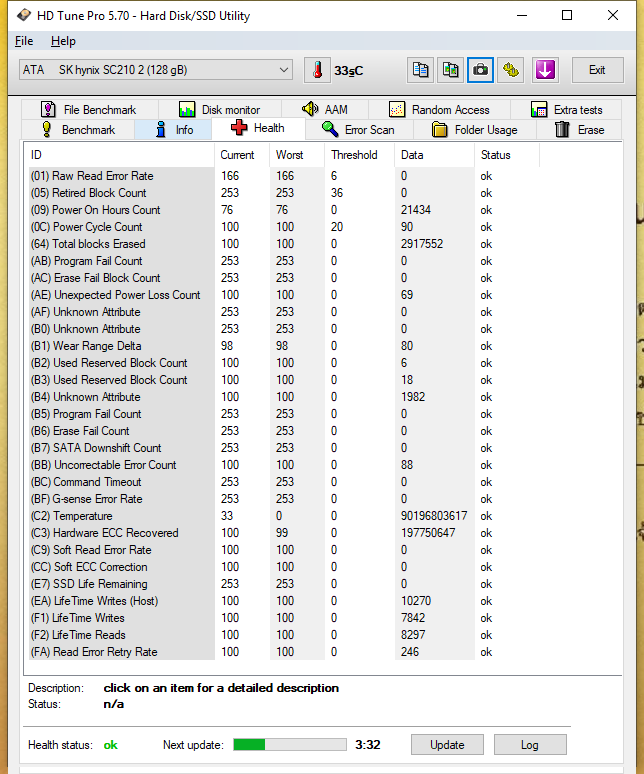
Task: Click the purple down-arrow minimize-to-tray icon
Action: pos(545,70)
